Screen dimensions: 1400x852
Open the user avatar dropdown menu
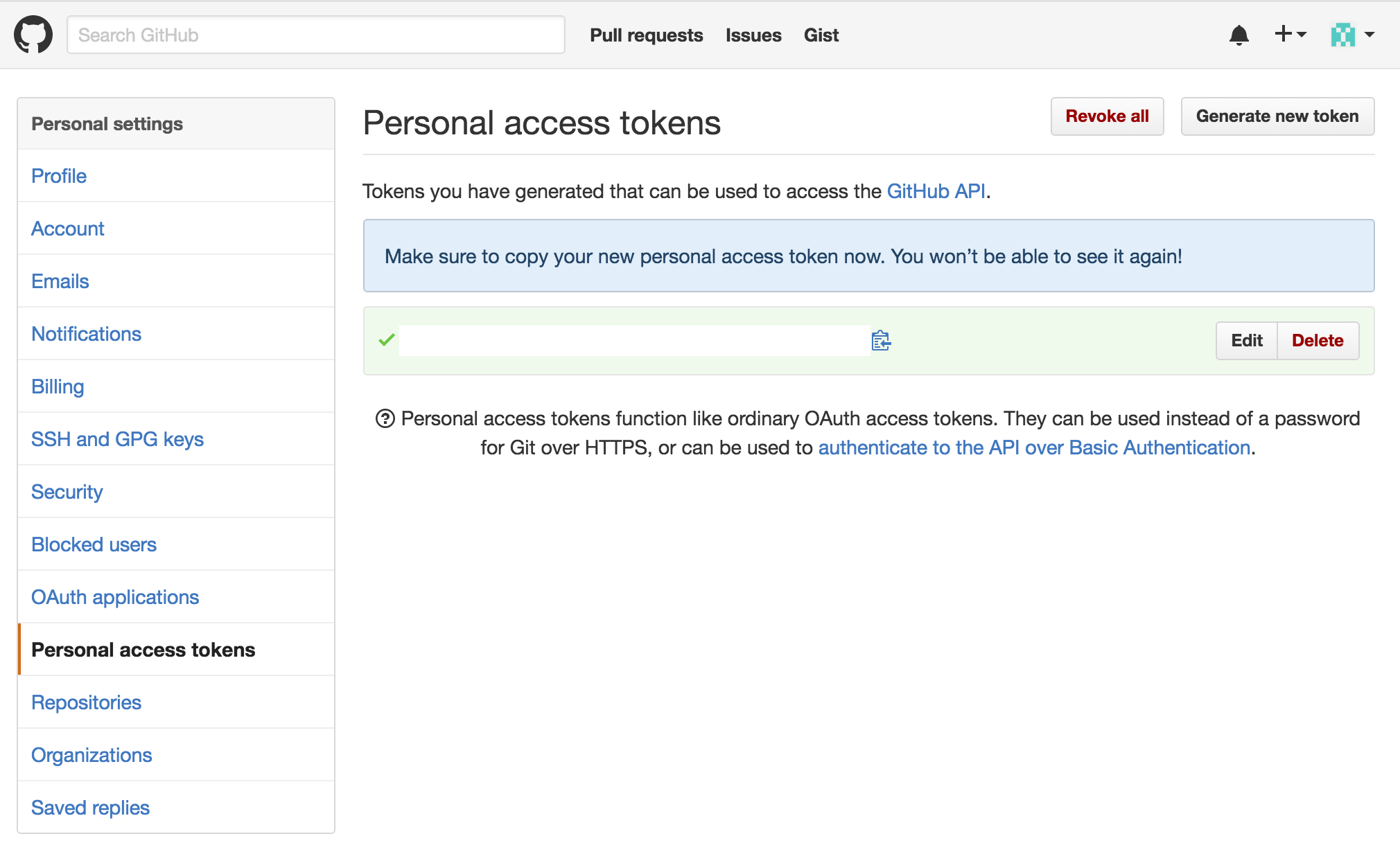pyautogui.click(x=1352, y=35)
